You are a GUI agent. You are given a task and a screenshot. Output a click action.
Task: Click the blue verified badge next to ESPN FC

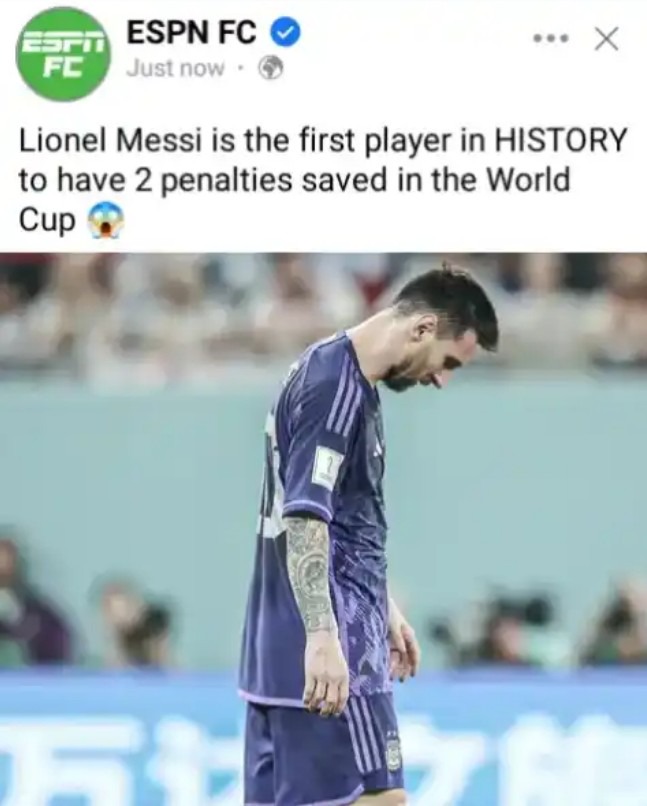click(284, 33)
